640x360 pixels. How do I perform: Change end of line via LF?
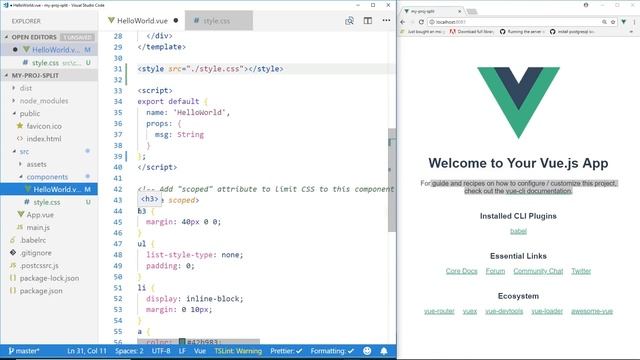click(182, 351)
